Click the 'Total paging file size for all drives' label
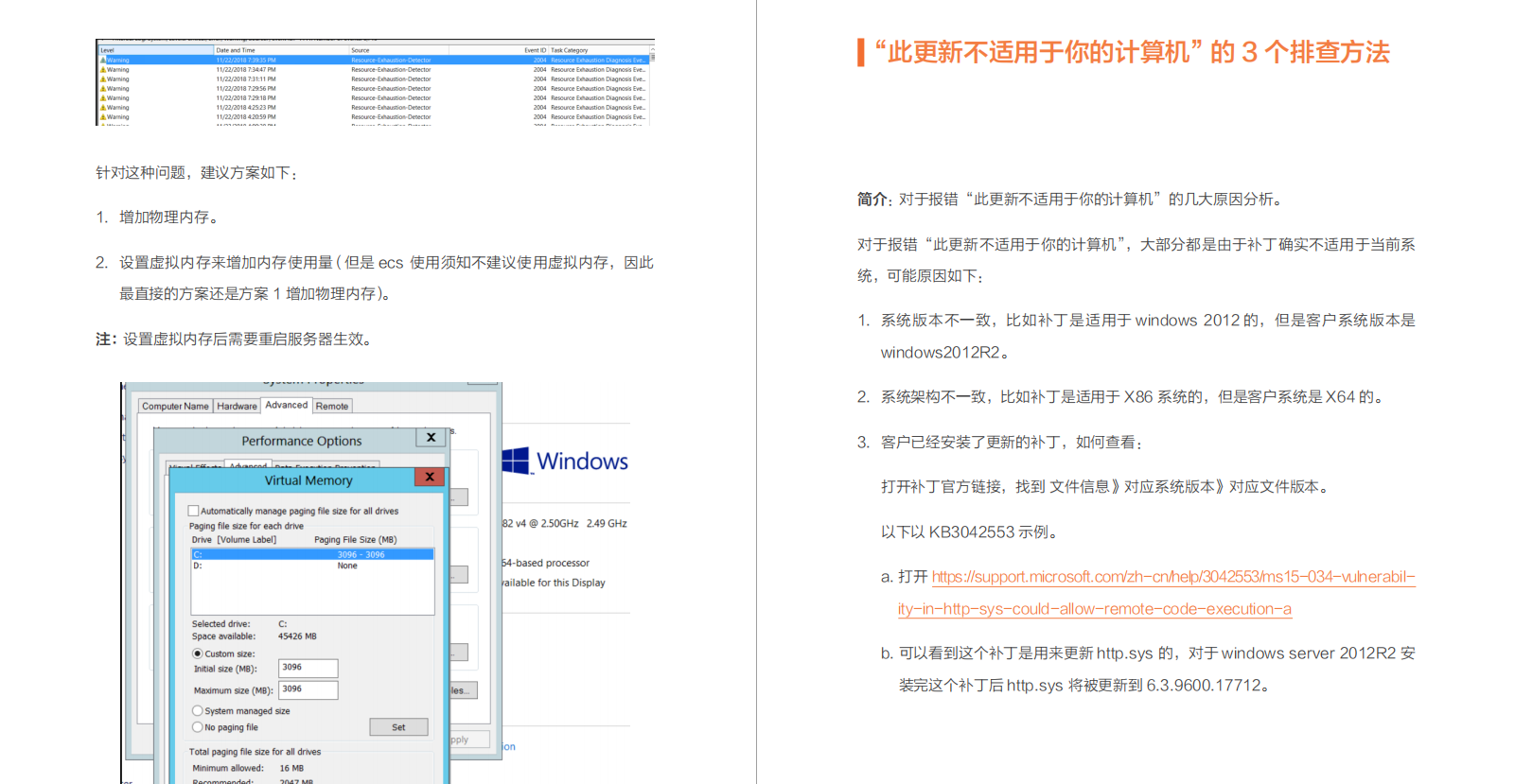 pos(255,752)
